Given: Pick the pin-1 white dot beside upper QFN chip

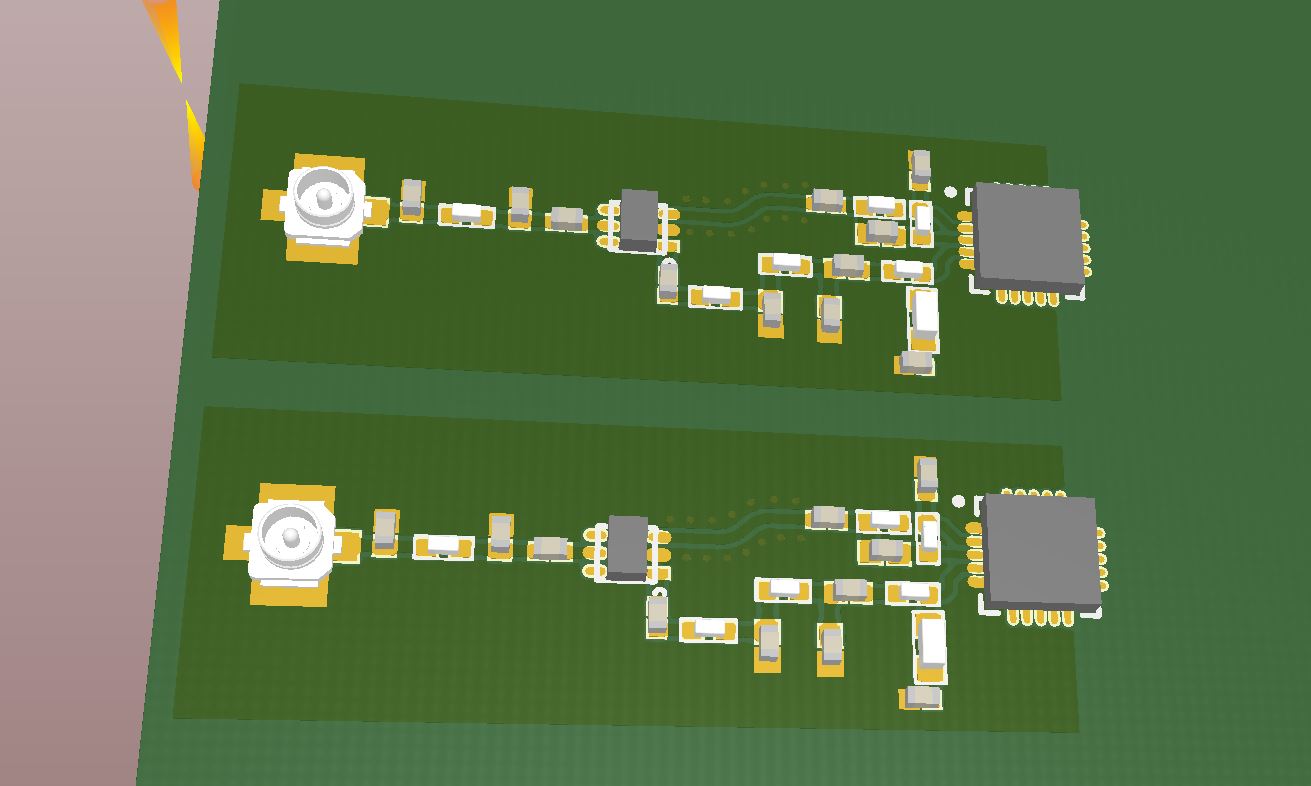Looking at the screenshot, I should [x=950, y=192].
